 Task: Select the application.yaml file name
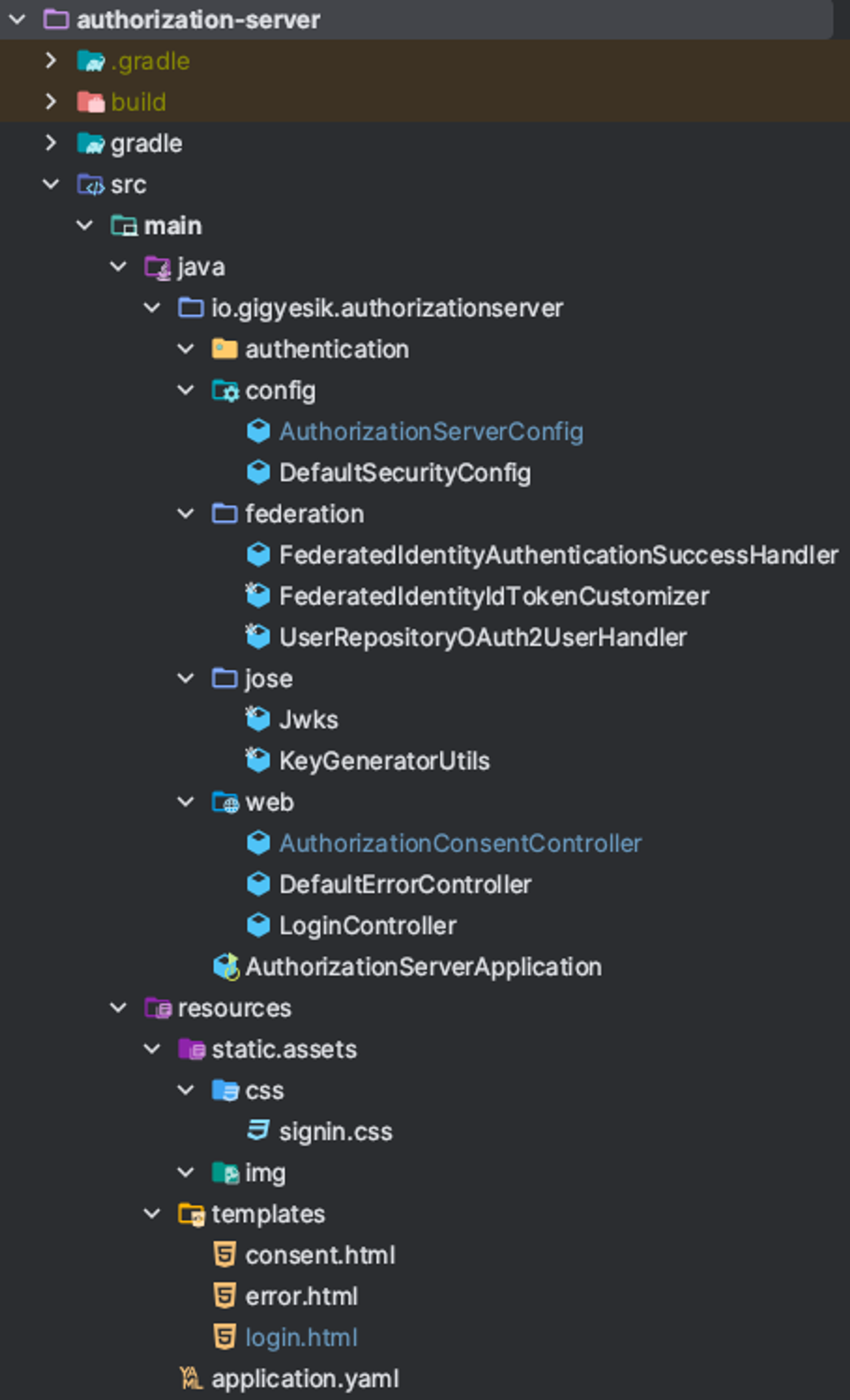point(306,1380)
